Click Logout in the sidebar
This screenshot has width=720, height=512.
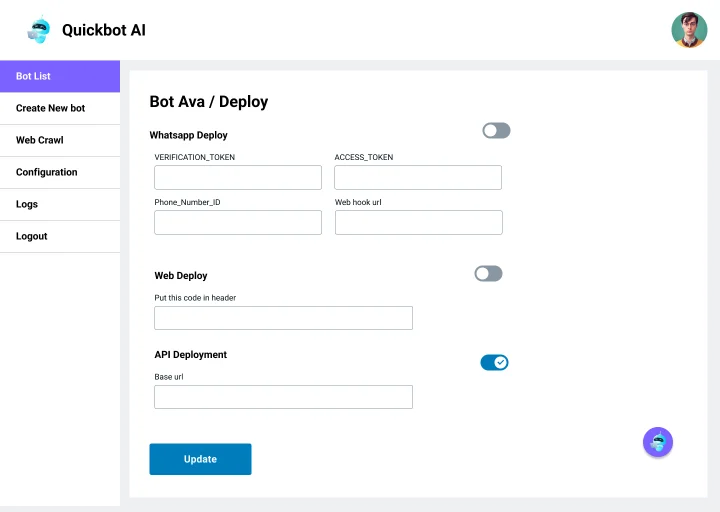pyautogui.click(x=60, y=236)
